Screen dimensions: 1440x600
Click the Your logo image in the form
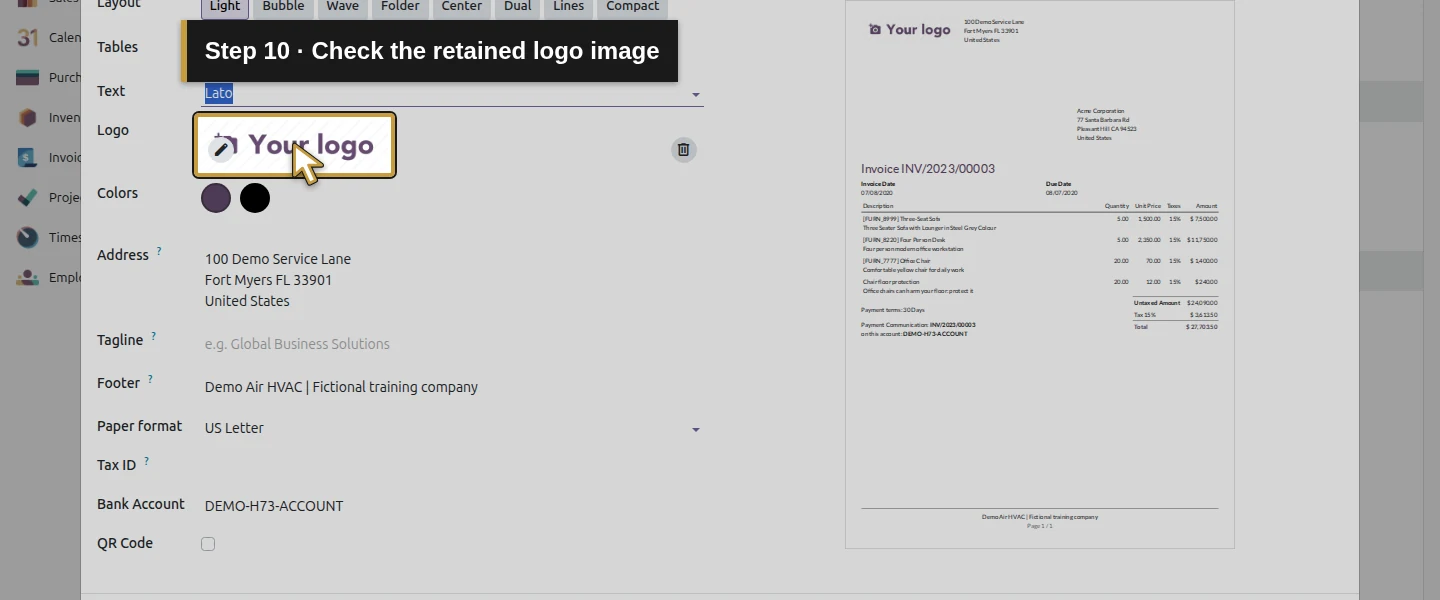pos(295,145)
